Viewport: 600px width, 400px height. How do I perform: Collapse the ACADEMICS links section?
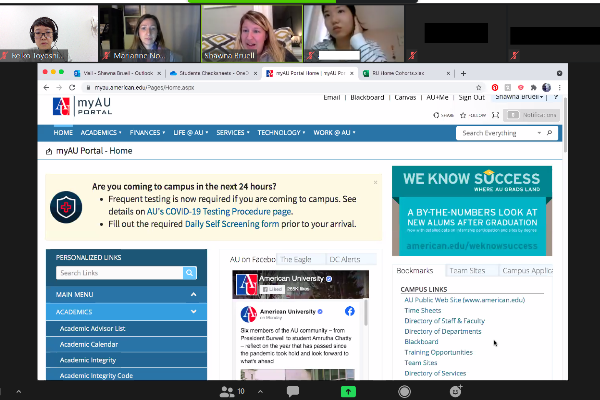pyautogui.click(x=127, y=312)
